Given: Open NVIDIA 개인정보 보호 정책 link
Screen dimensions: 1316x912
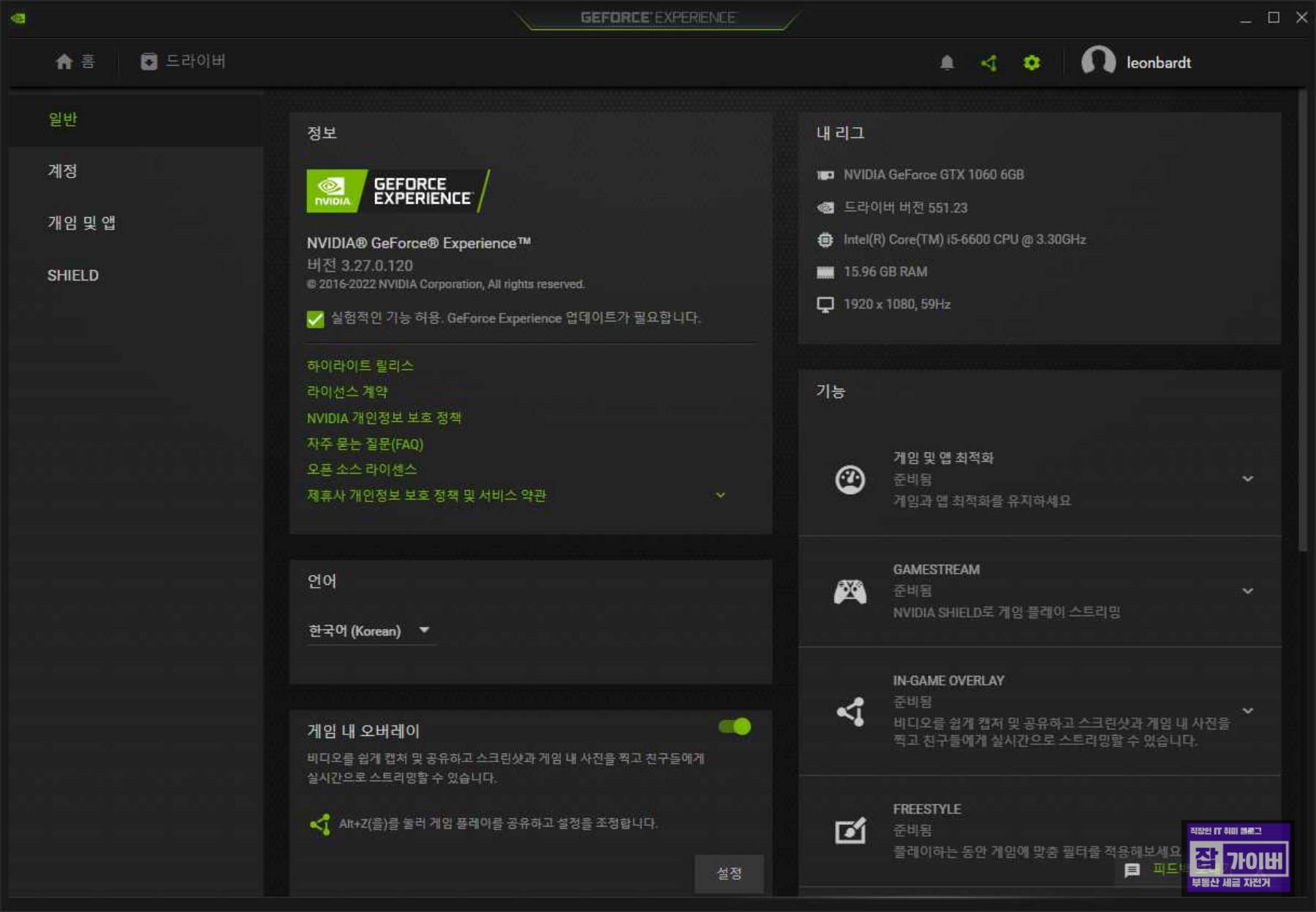Looking at the screenshot, I should coord(384,417).
